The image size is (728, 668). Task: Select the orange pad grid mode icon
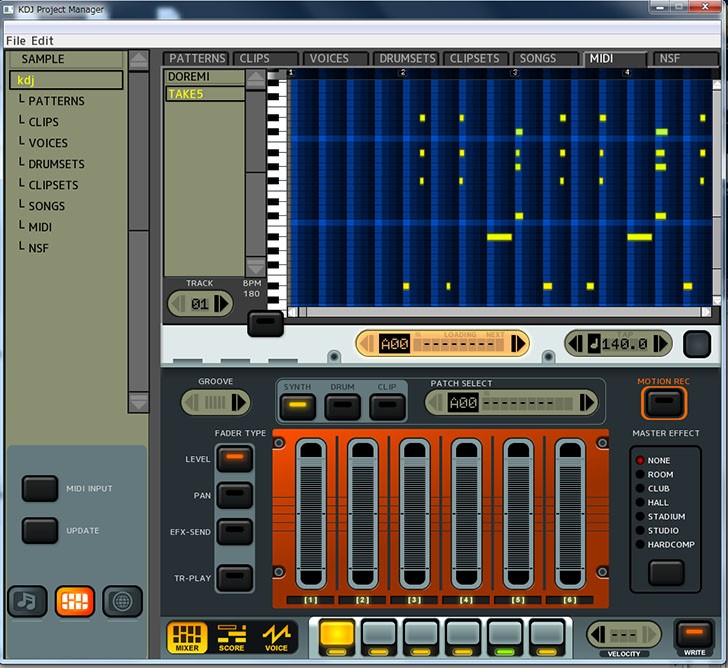click(75, 601)
